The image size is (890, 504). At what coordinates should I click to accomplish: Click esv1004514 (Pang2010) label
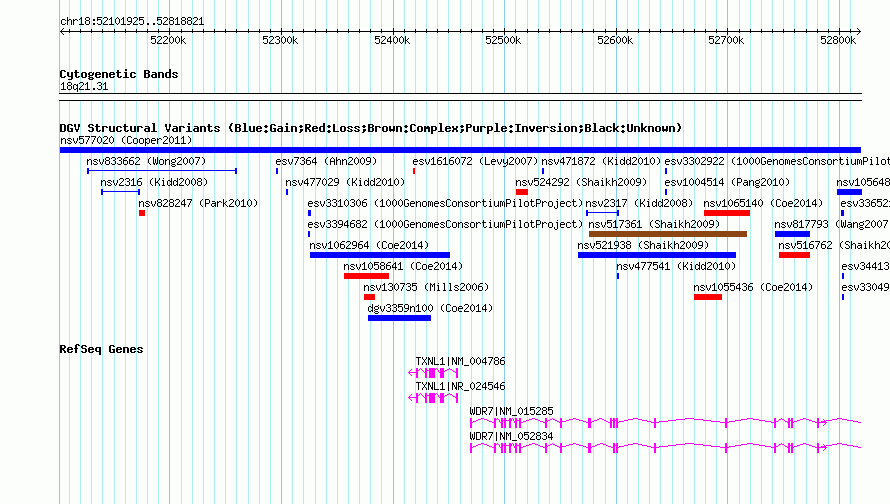[x=727, y=182]
